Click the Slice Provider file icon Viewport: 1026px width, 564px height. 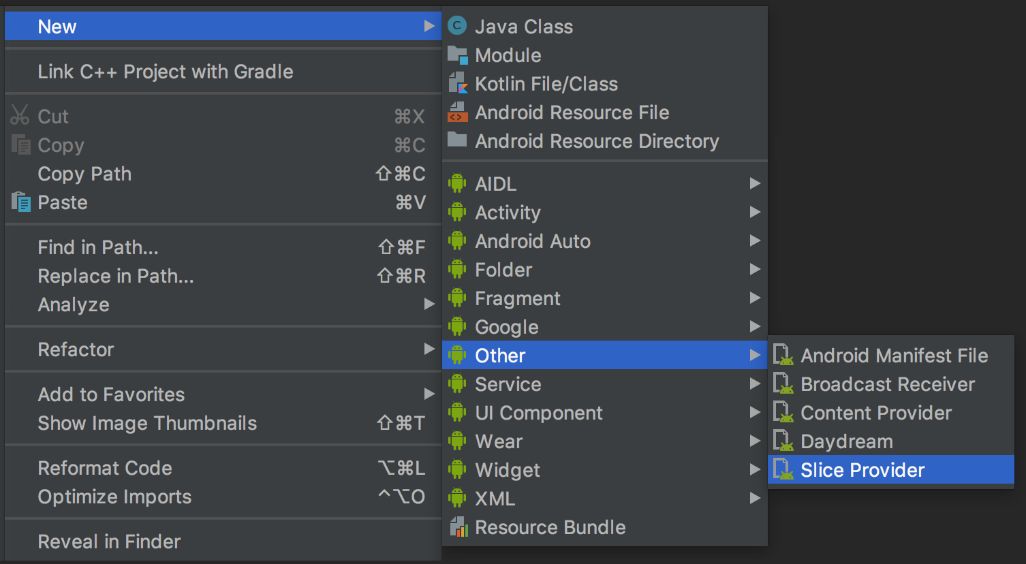tap(783, 470)
